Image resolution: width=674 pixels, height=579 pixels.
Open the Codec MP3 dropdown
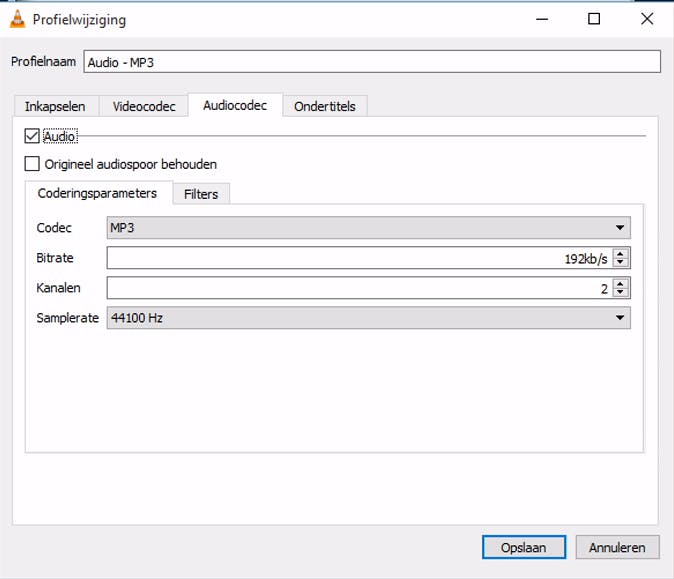click(x=368, y=227)
